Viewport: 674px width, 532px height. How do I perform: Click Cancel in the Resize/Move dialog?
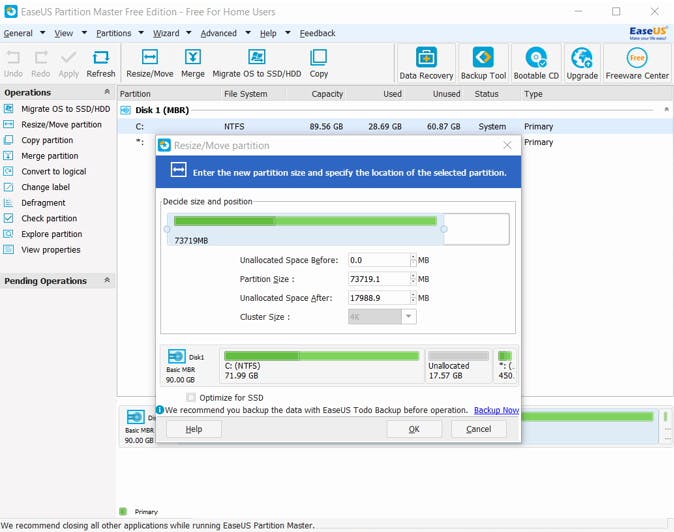pyautogui.click(x=478, y=429)
